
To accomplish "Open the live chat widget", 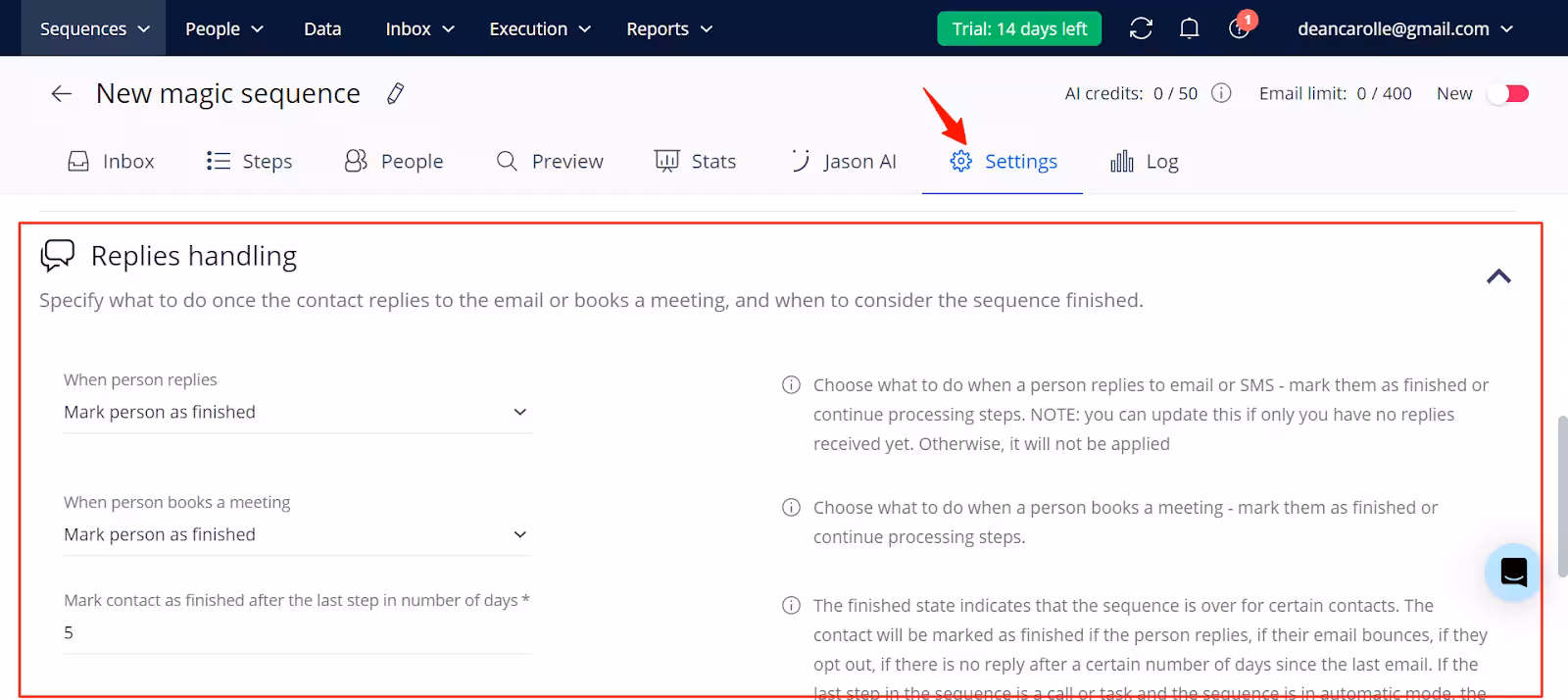I will pos(1513,572).
